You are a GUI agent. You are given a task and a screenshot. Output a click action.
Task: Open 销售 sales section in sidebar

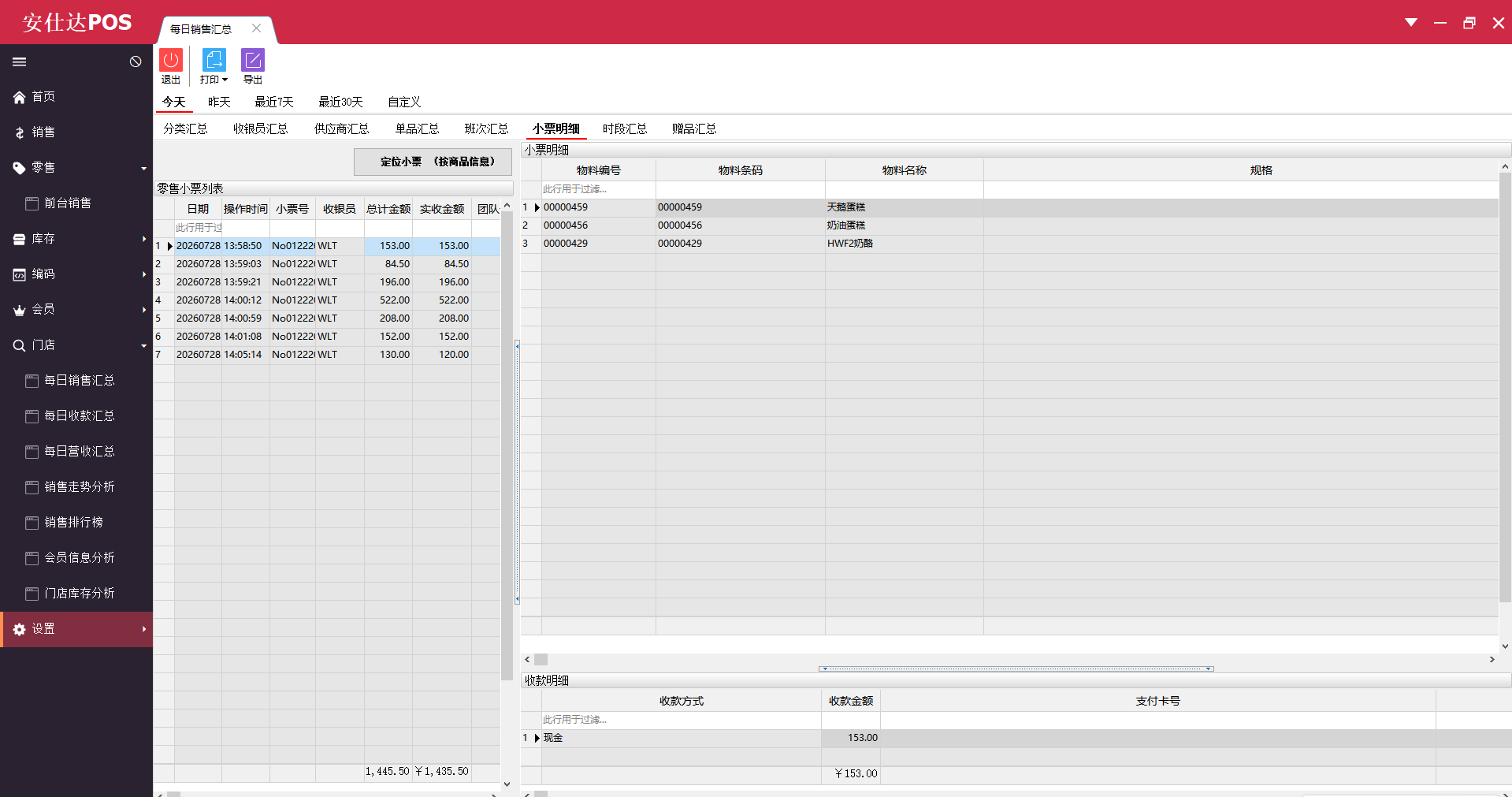pyautogui.click(x=76, y=132)
